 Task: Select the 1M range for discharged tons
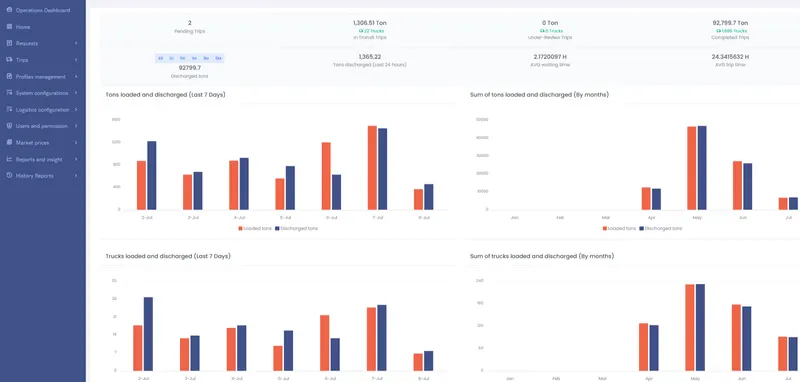pos(194,59)
